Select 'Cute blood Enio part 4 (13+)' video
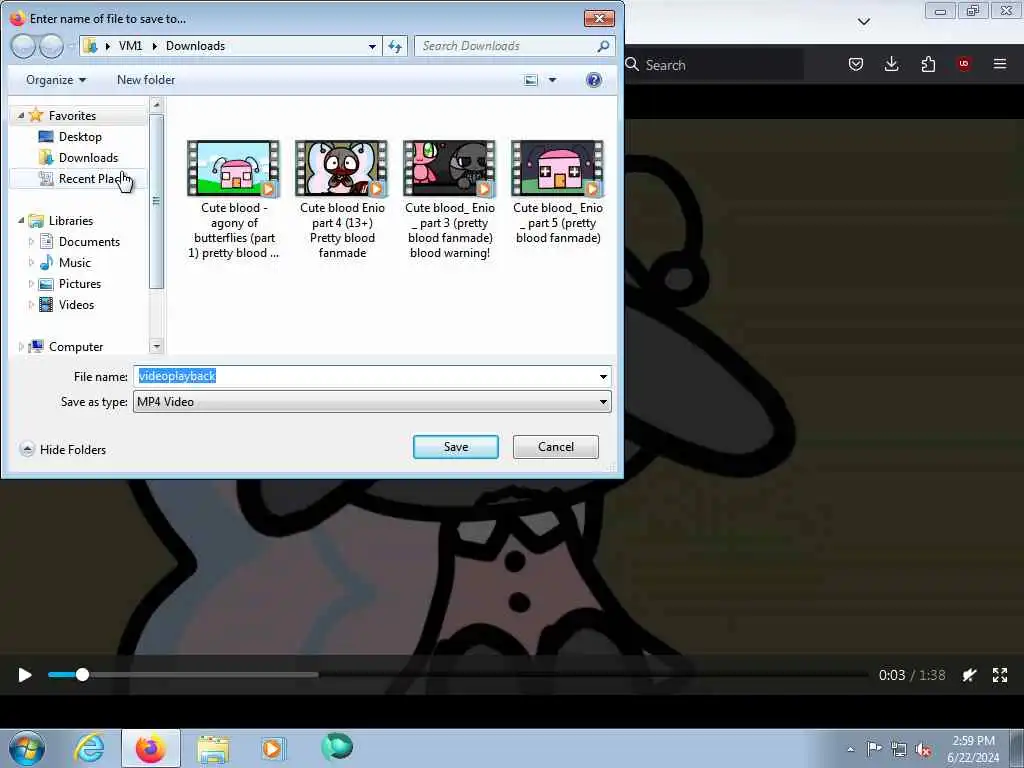This screenshot has width=1024, height=768. tap(342, 199)
